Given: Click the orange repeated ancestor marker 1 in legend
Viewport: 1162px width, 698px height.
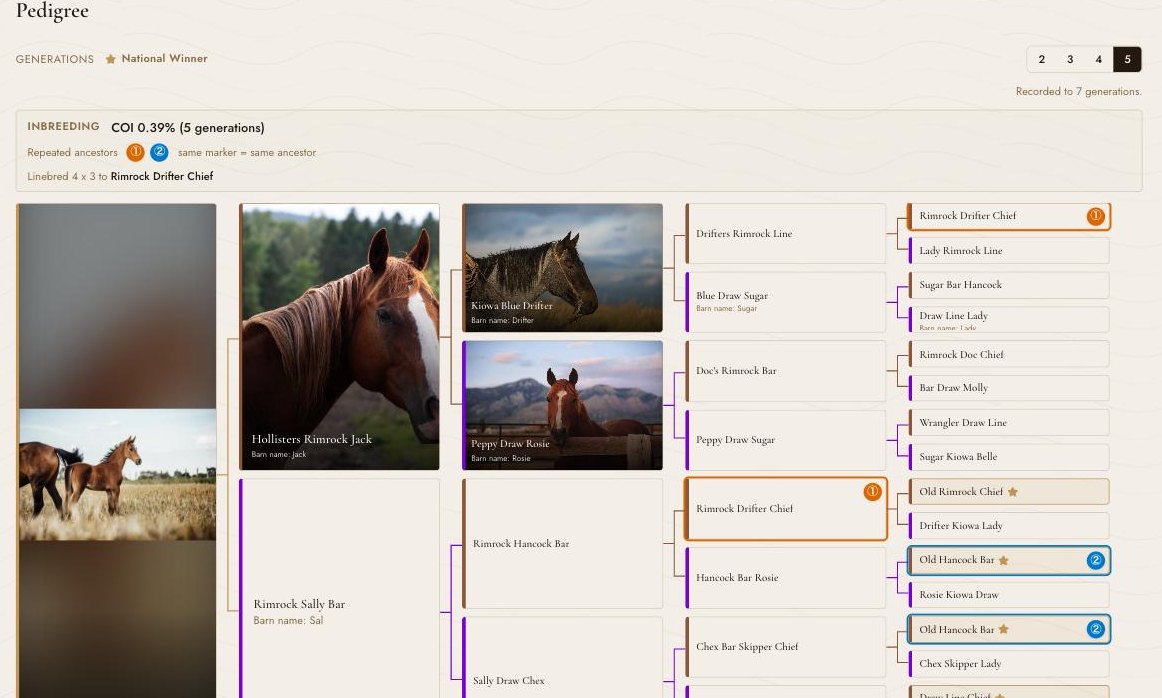Looking at the screenshot, I should coord(135,153).
